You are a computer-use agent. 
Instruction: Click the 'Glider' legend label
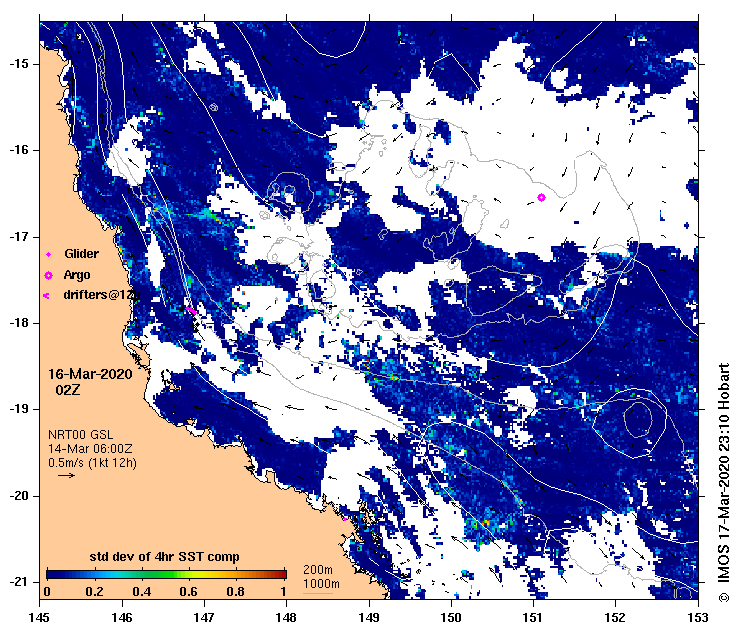tap(81, 254)
